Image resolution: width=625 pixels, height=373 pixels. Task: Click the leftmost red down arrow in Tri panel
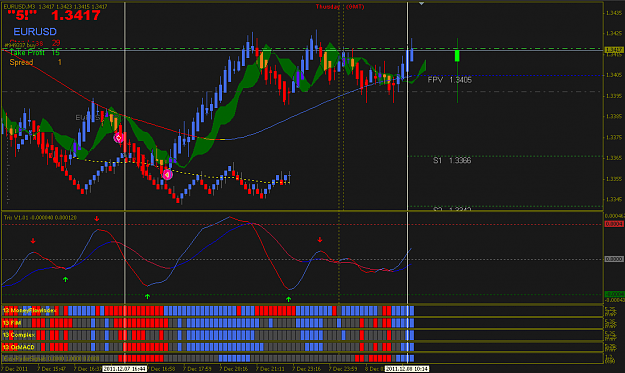click(33, 241)
